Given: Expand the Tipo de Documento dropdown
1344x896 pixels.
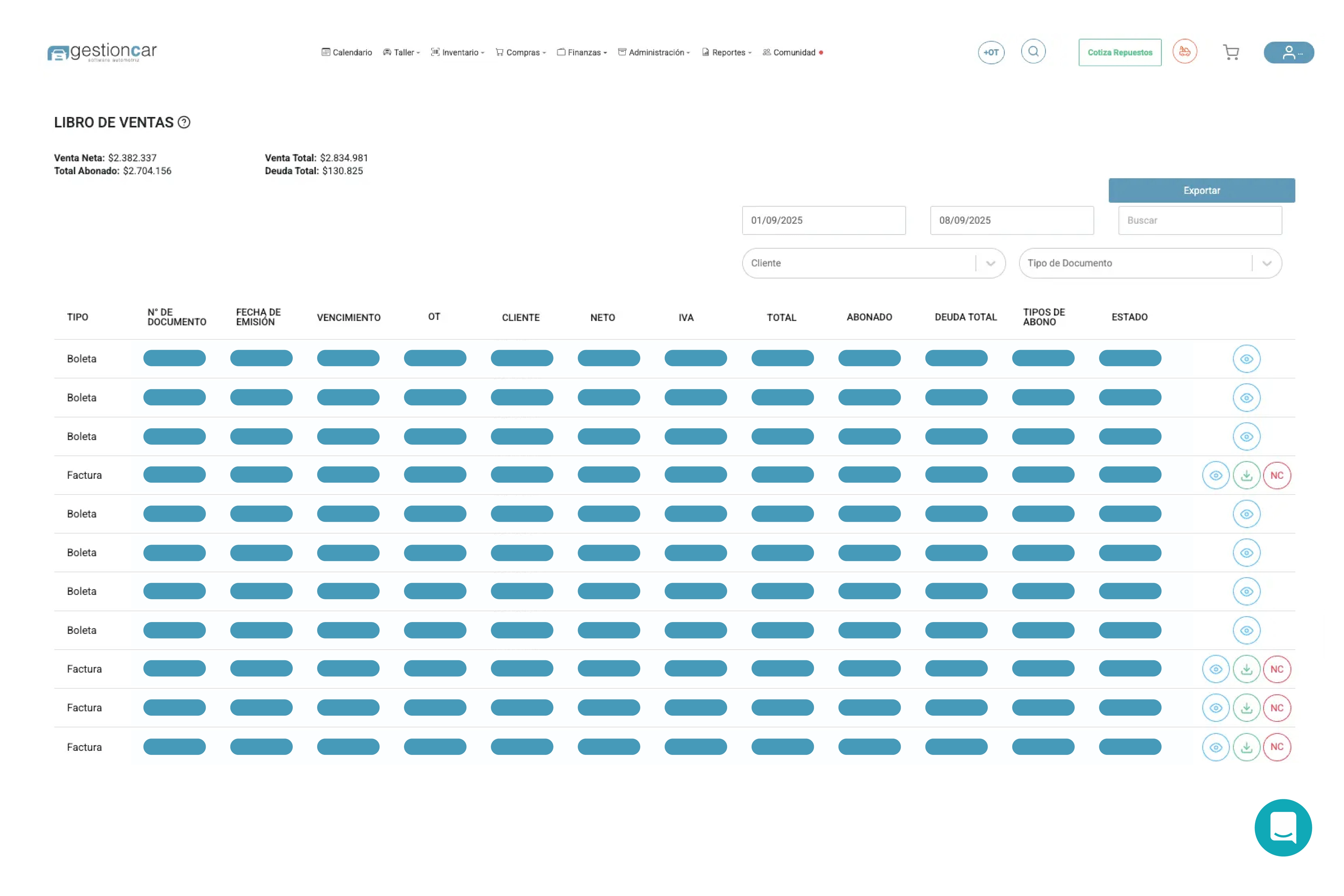Looking at the screenshot, I should tap(1266, 263).
